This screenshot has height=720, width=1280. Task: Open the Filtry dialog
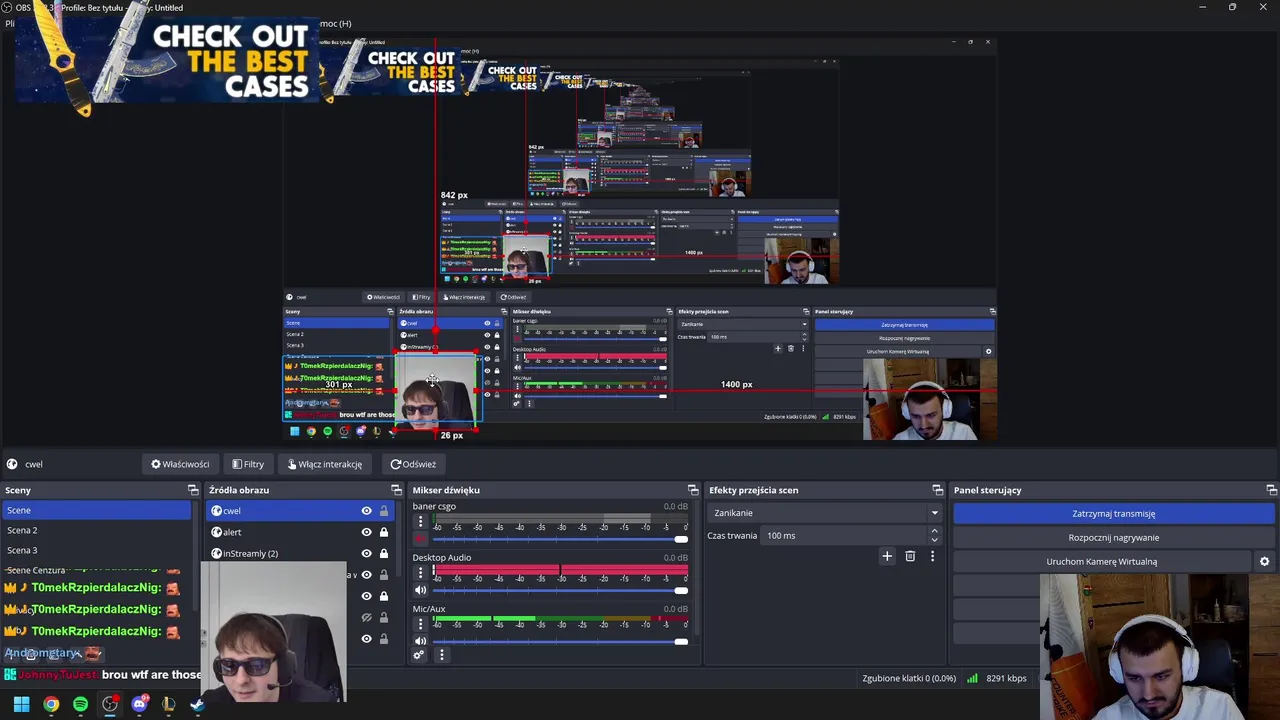(x=248, y=464)
